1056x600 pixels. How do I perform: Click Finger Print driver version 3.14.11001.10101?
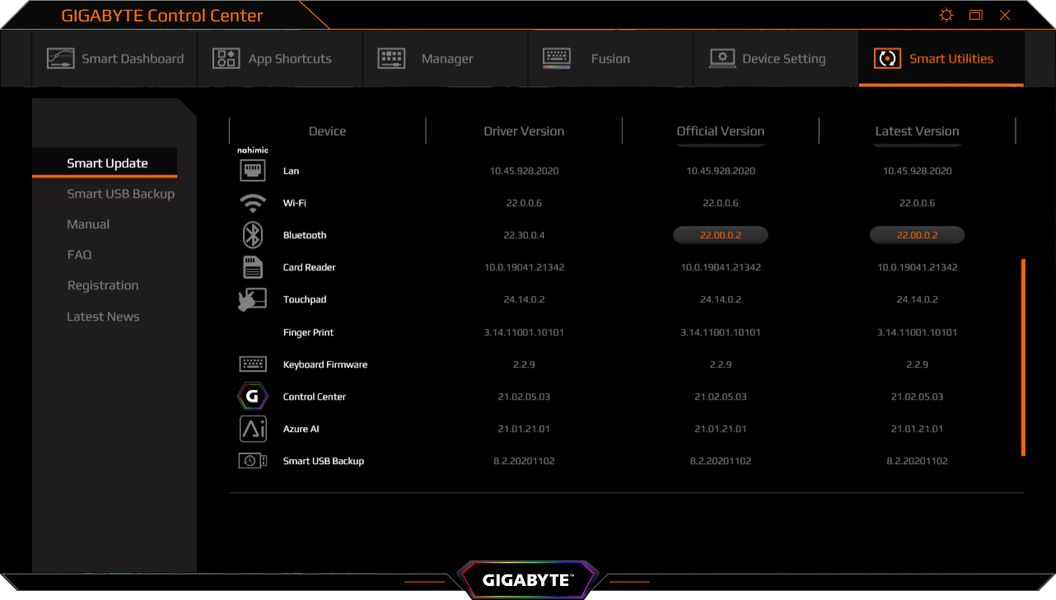click(x=524, y=333)
